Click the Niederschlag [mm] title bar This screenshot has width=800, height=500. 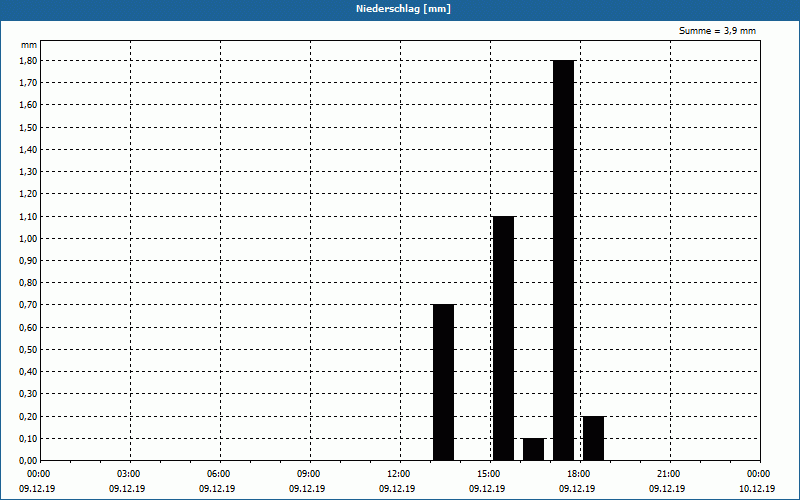click(x=400, y=9)
